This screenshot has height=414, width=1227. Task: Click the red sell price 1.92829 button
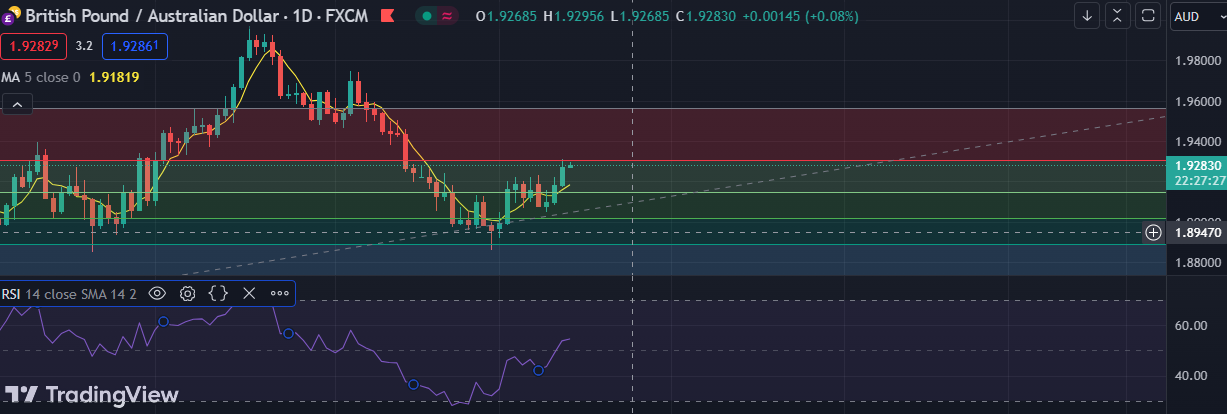pos(33,46)
